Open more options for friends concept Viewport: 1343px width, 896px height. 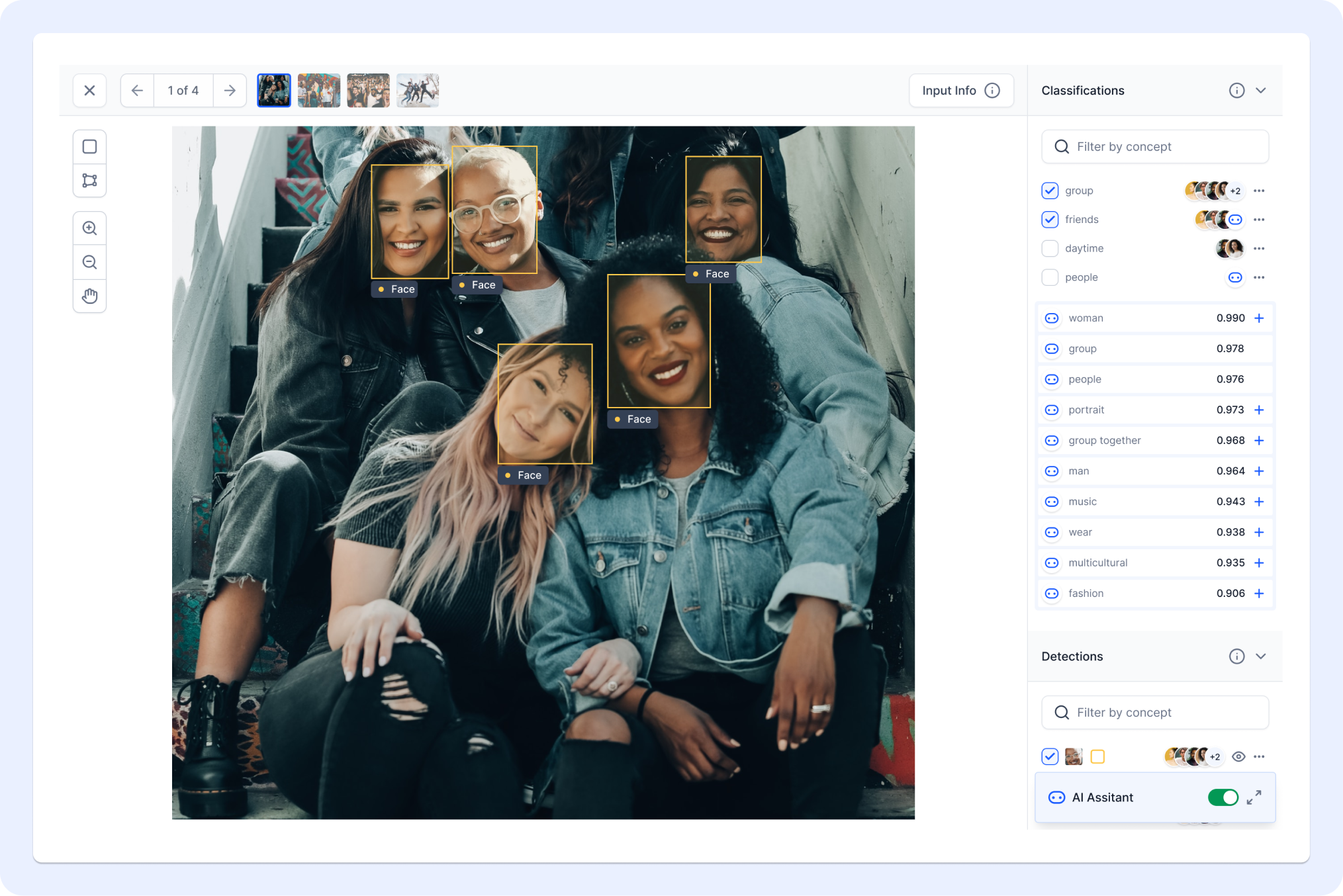[1259, 220]
